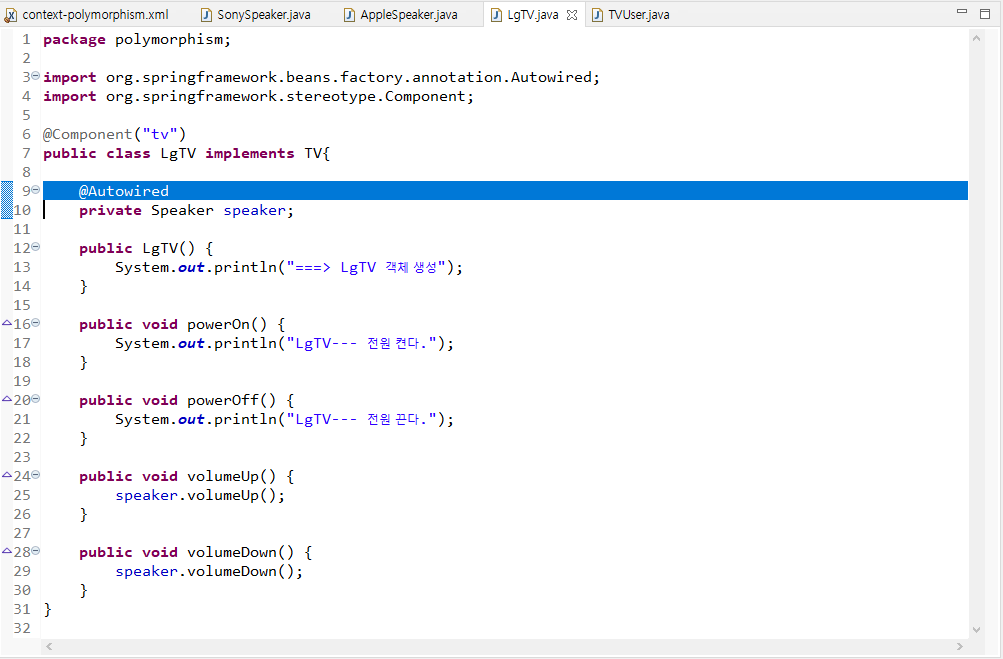Click the "LgTV 객체 생성" string
This screenshot has height=659, width=1003.
365,267
